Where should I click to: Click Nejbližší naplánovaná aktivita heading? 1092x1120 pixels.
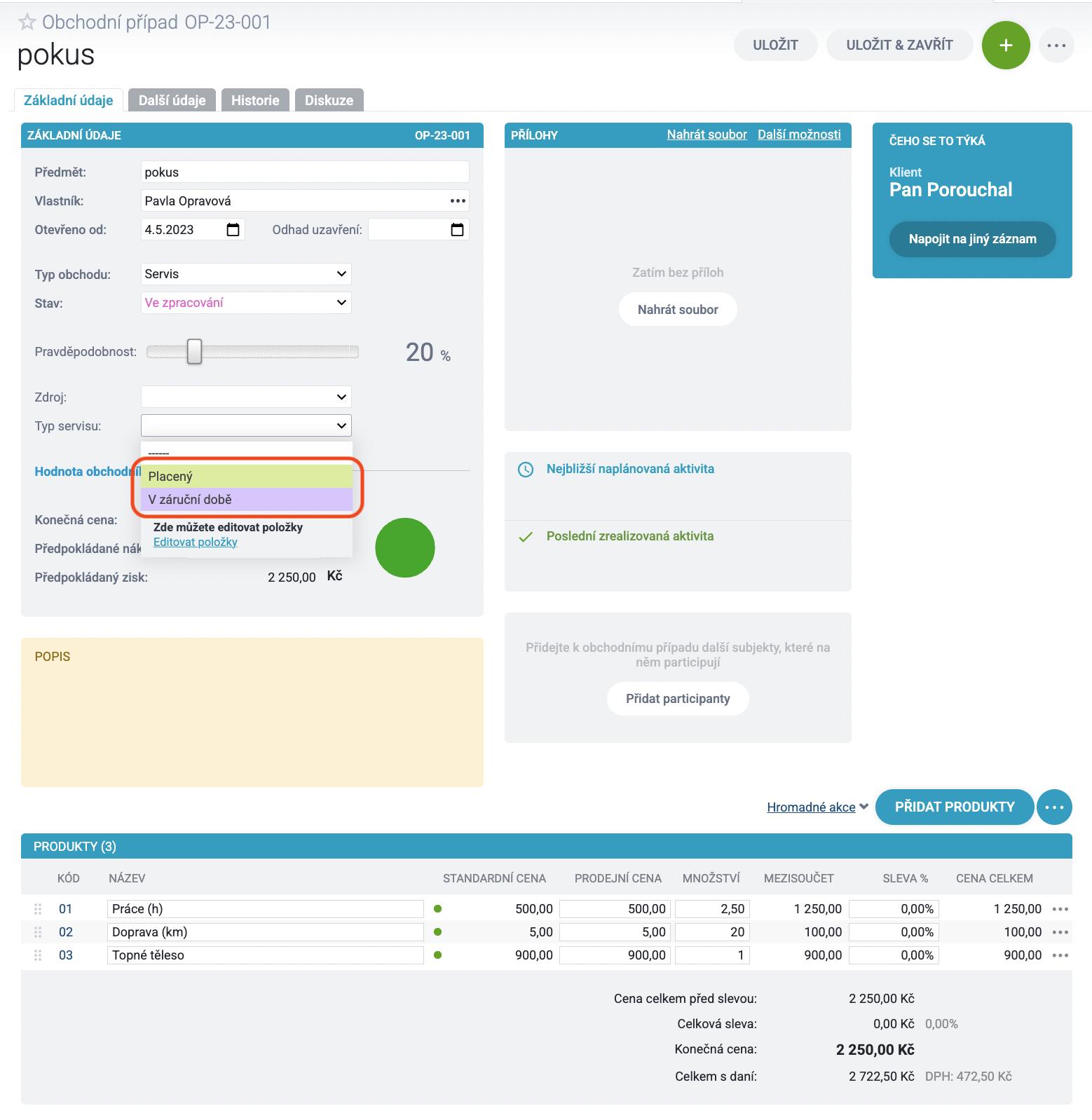[x=630, y=469]
